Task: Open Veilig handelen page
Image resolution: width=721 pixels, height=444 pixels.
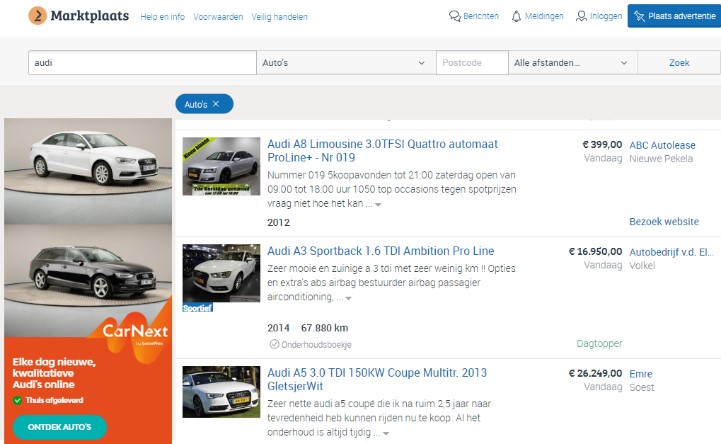Action: click(279, 17)
